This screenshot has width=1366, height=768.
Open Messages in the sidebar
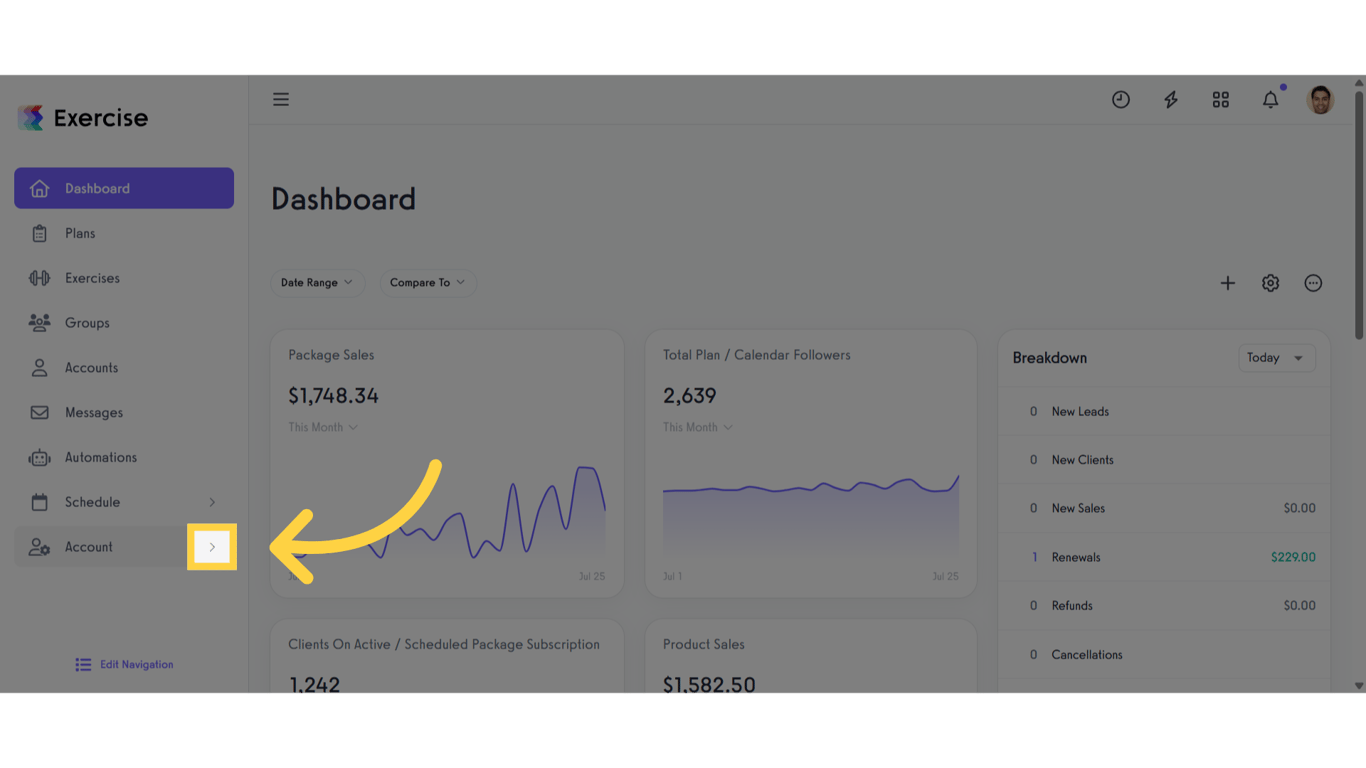(x=124, y=412)
